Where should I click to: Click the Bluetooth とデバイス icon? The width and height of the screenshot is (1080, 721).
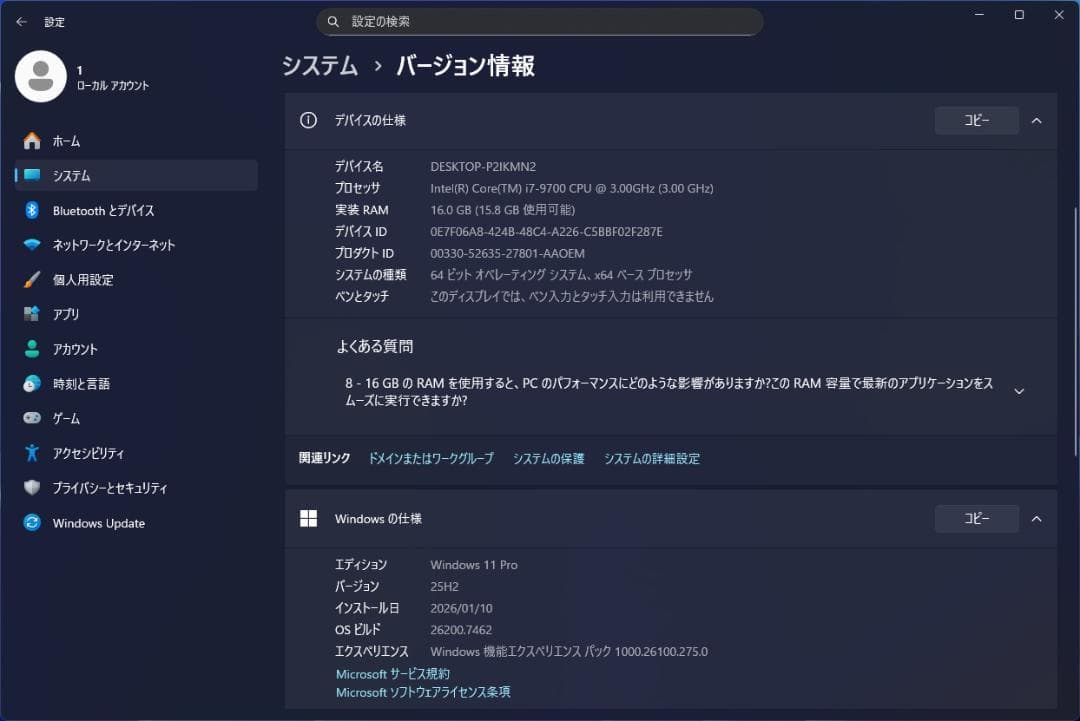coord(32,211)
